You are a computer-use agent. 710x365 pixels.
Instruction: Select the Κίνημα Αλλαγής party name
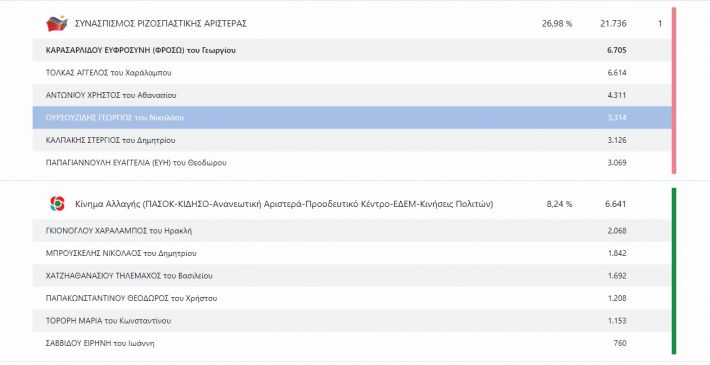[x=284, y=204]
